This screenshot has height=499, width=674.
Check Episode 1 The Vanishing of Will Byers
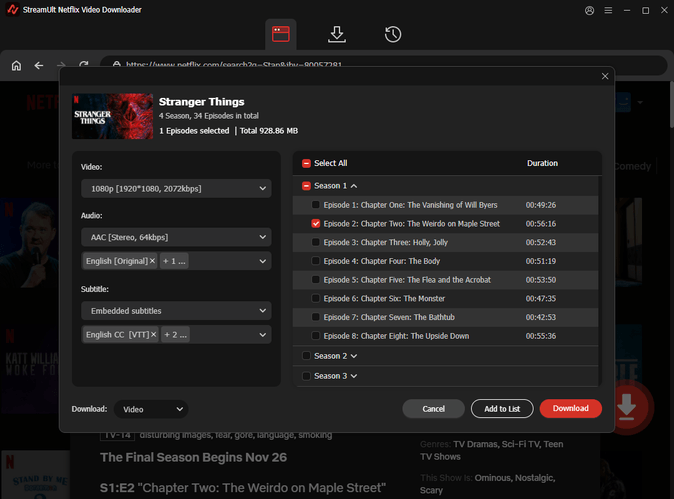(316, 205)
